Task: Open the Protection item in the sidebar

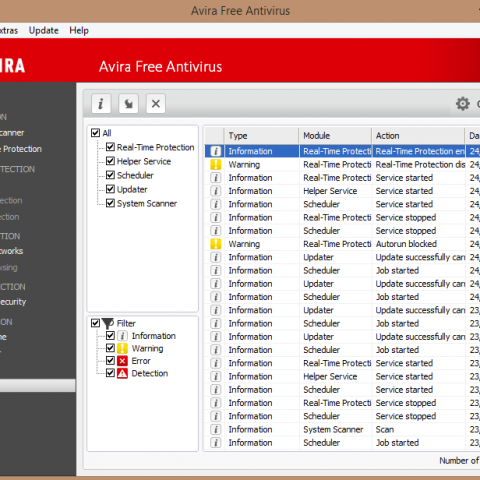Action: point(21,149)
